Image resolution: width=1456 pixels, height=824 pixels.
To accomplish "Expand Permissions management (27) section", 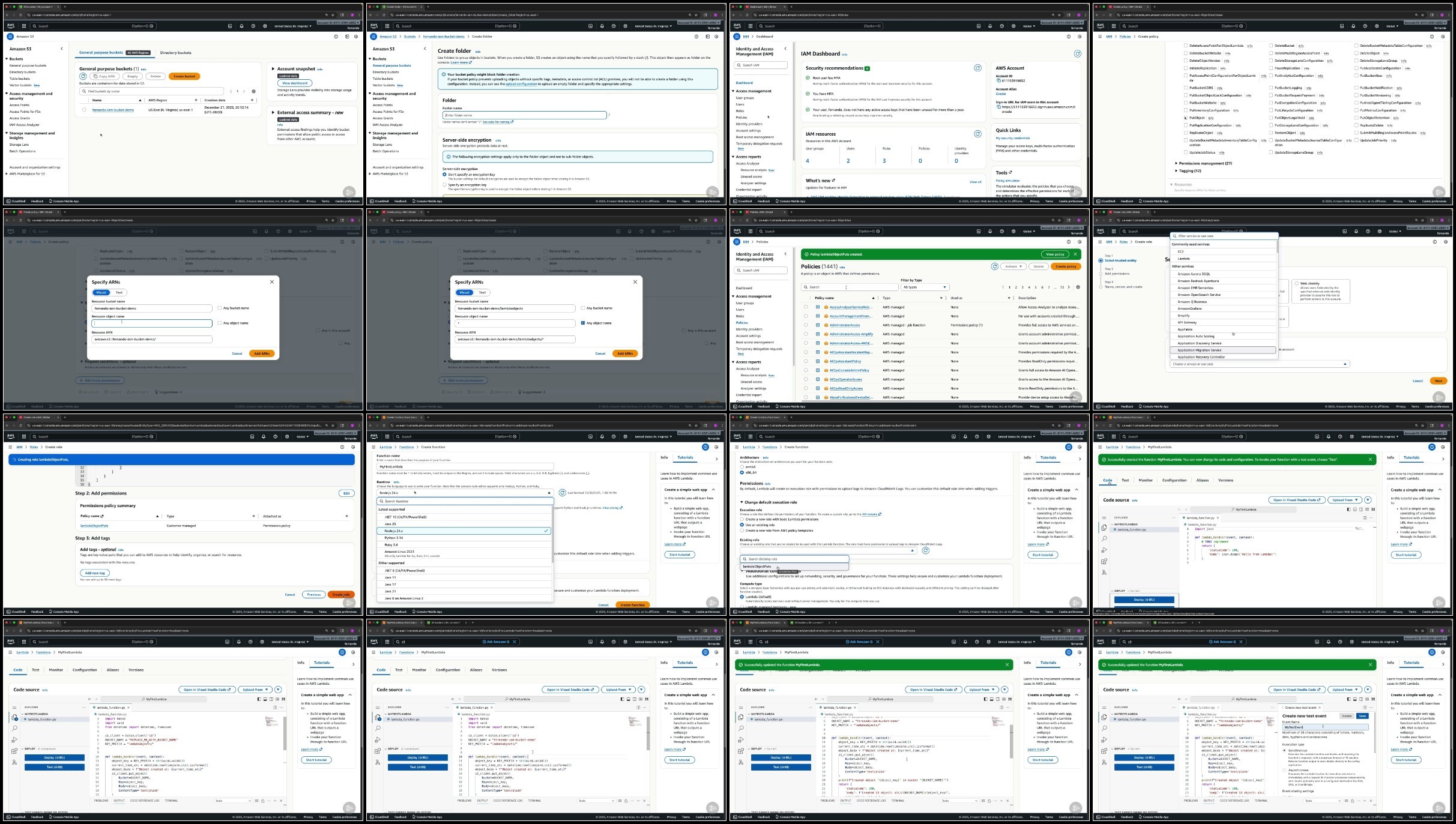I will [1176, 163].
